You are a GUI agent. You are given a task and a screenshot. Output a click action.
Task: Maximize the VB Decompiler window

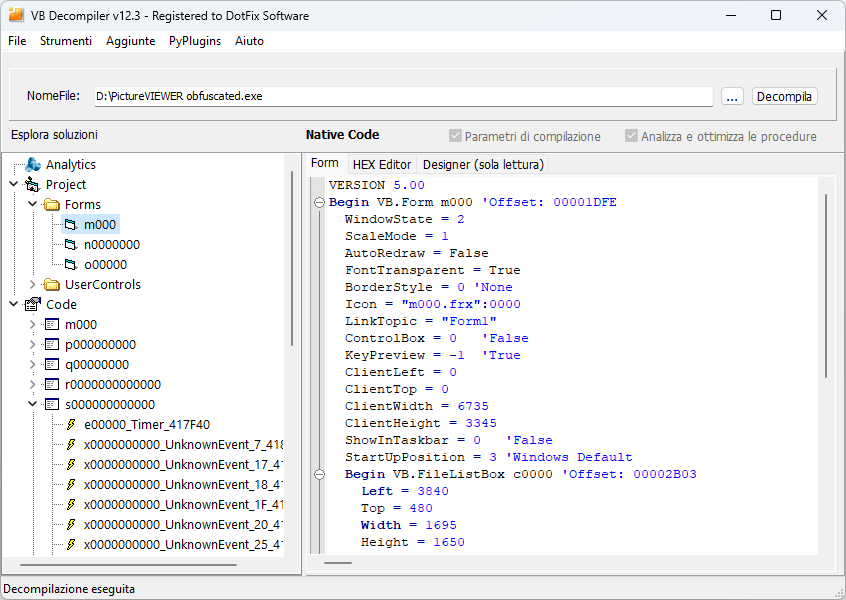776,15
